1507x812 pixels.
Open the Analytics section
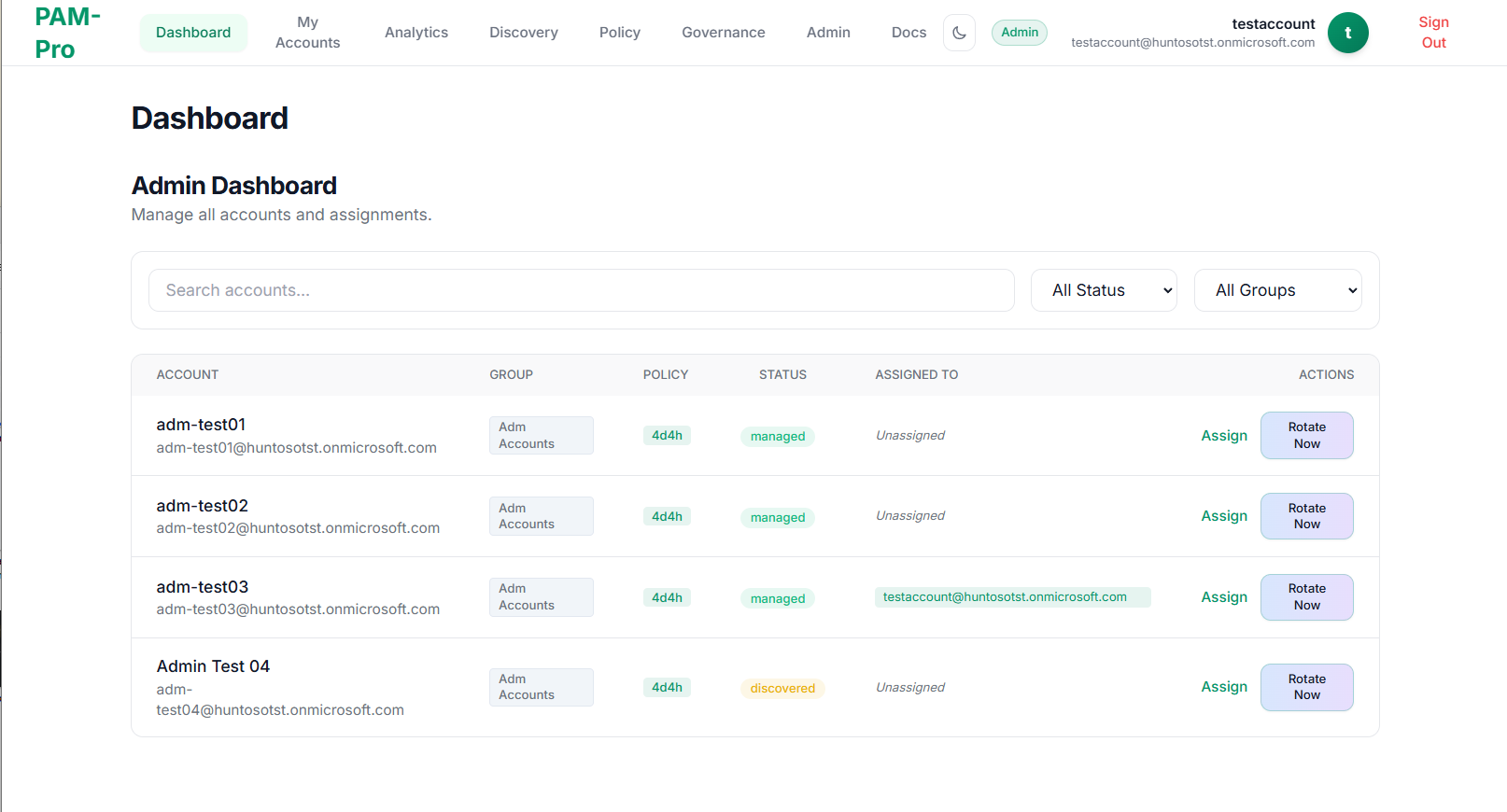coord(416,33)
